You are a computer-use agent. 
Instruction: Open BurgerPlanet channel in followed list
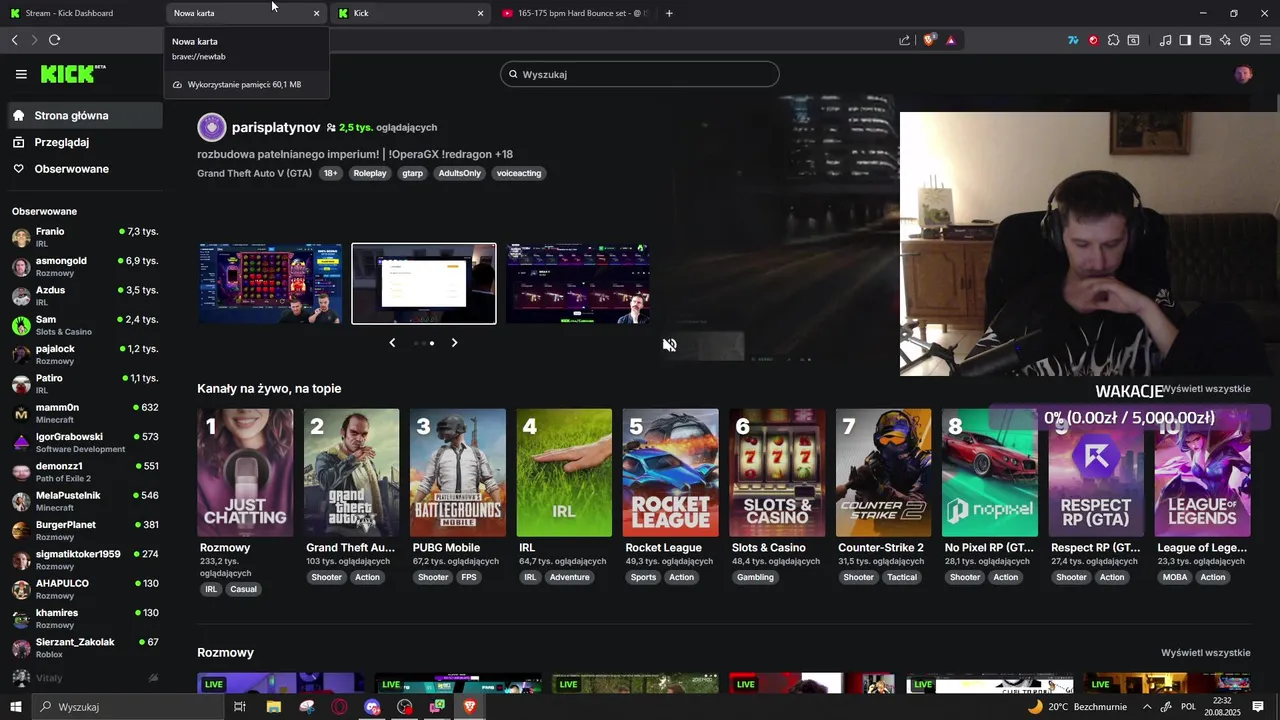[x=85, y=531]
